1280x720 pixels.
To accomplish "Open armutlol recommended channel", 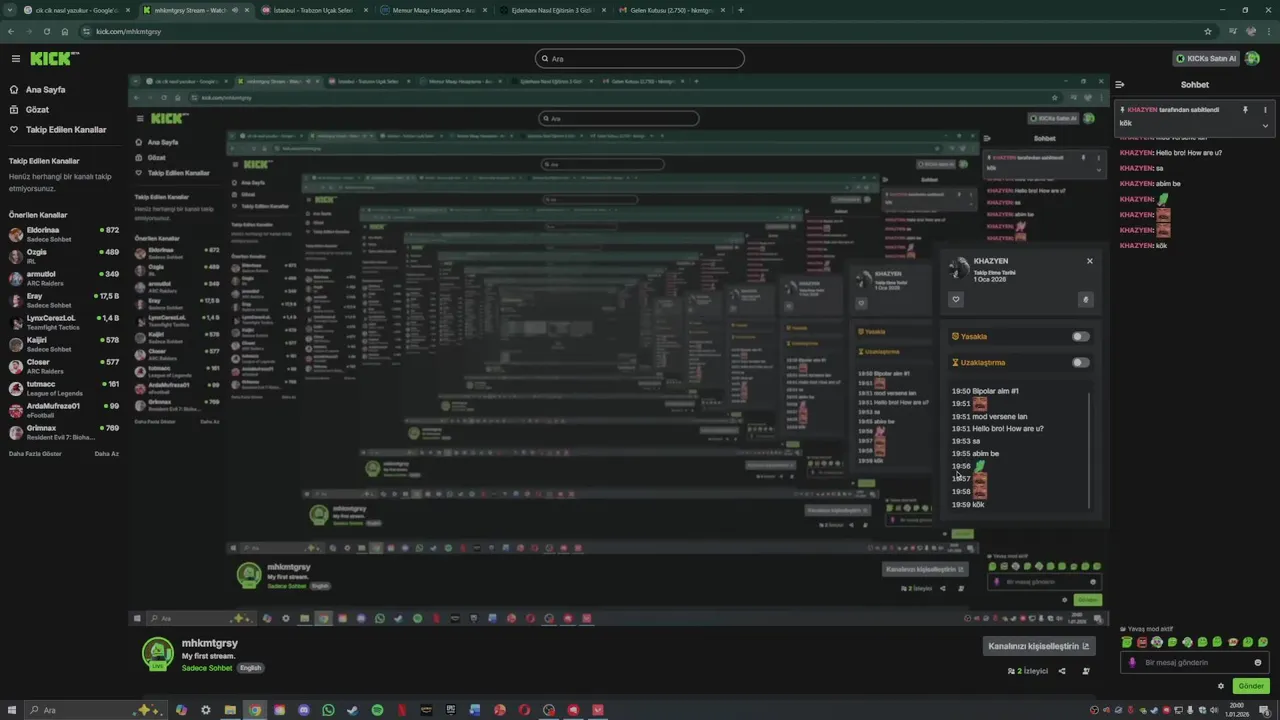I will [64, 278].
